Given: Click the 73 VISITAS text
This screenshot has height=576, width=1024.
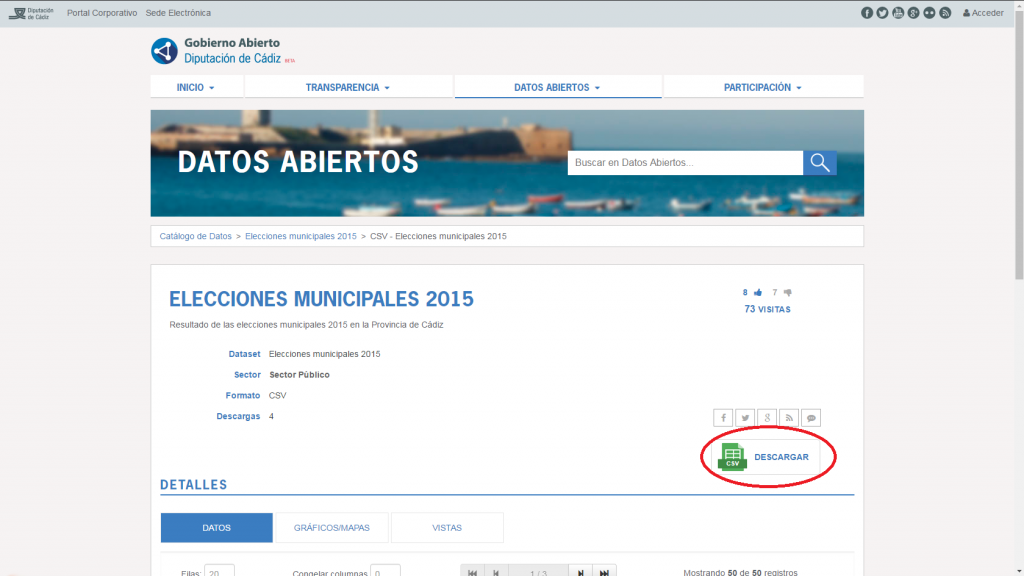Looking at the screenshot, I should (x=767, y=310).
